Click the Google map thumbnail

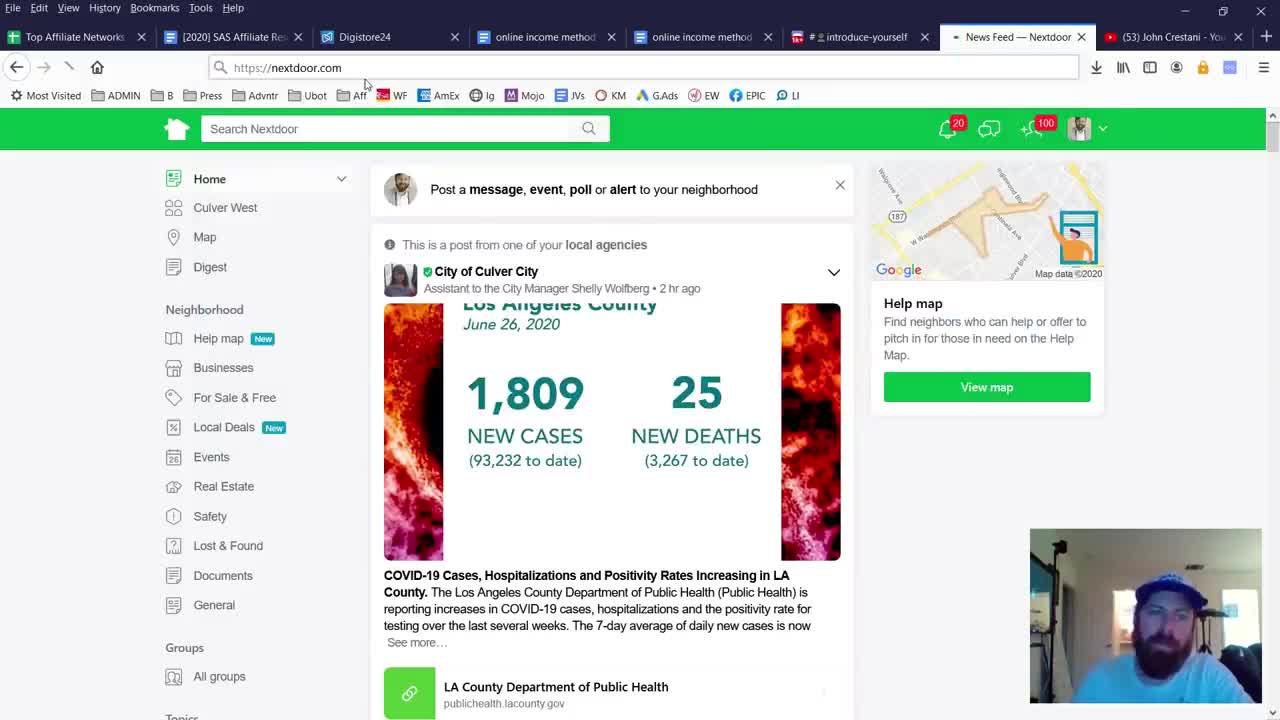click(987, 222)
